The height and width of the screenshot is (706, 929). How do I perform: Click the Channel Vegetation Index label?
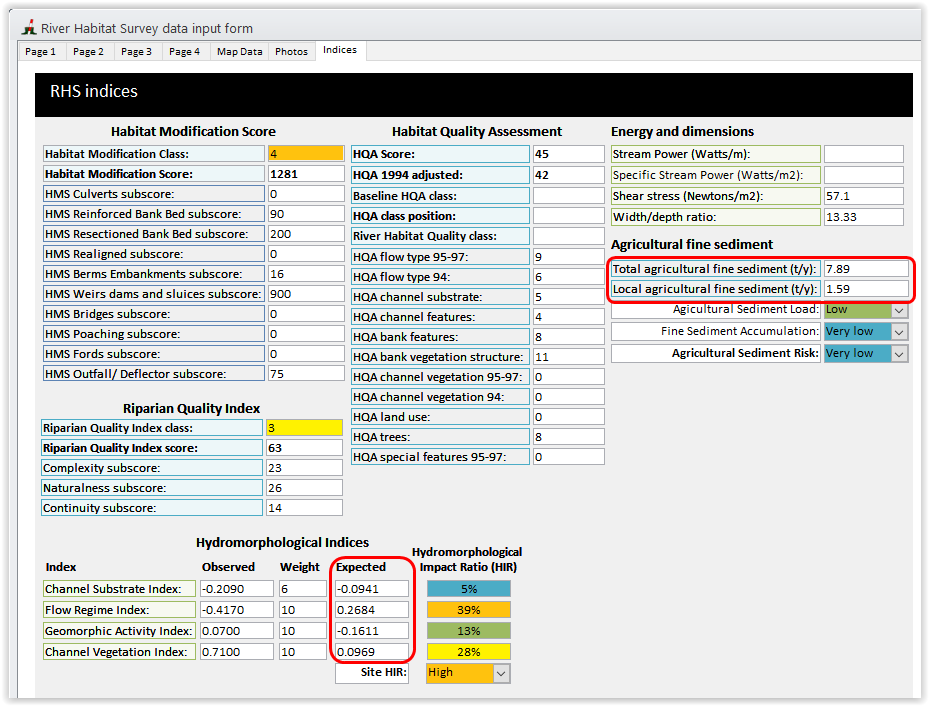click(x=119, y=652)
